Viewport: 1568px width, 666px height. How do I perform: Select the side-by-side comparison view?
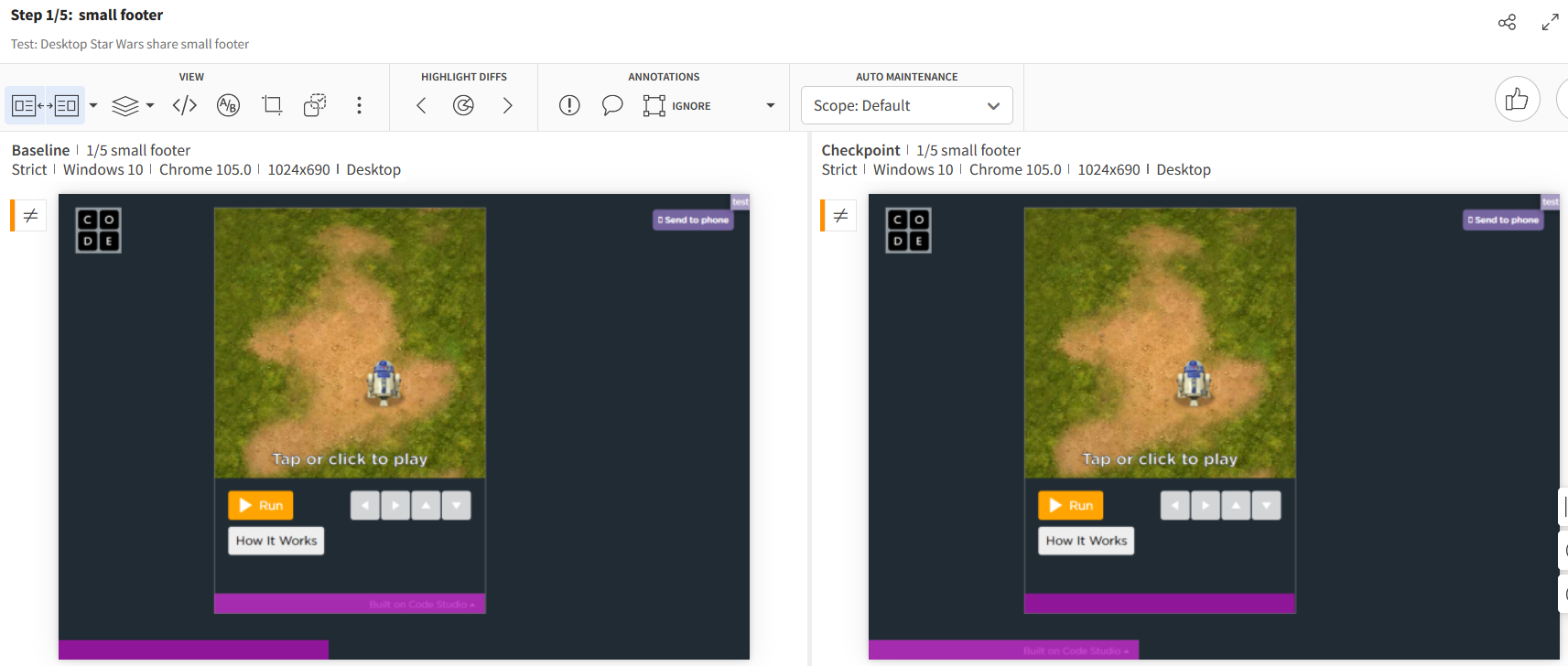click(x=45, y=105)
